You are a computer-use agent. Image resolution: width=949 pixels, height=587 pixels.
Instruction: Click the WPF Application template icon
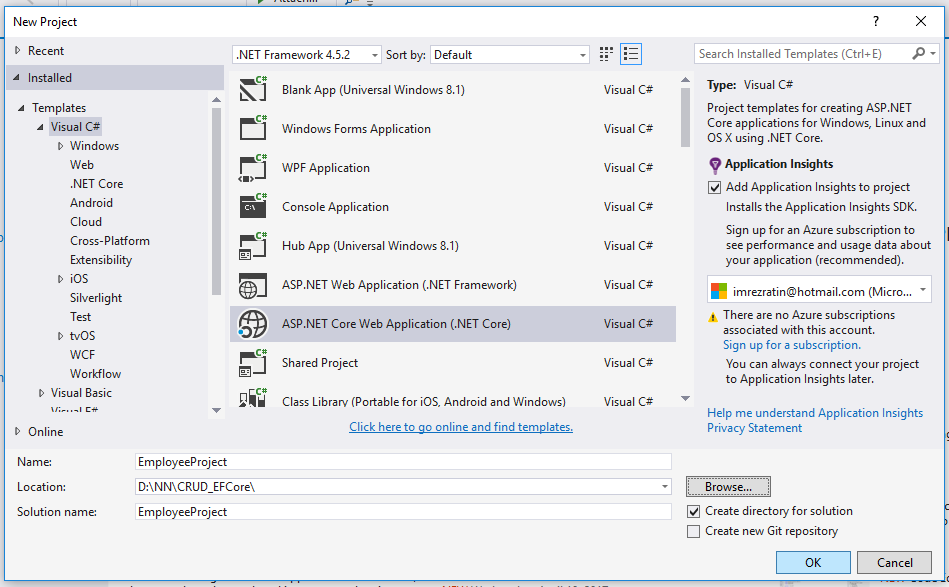tap(253, 168)
